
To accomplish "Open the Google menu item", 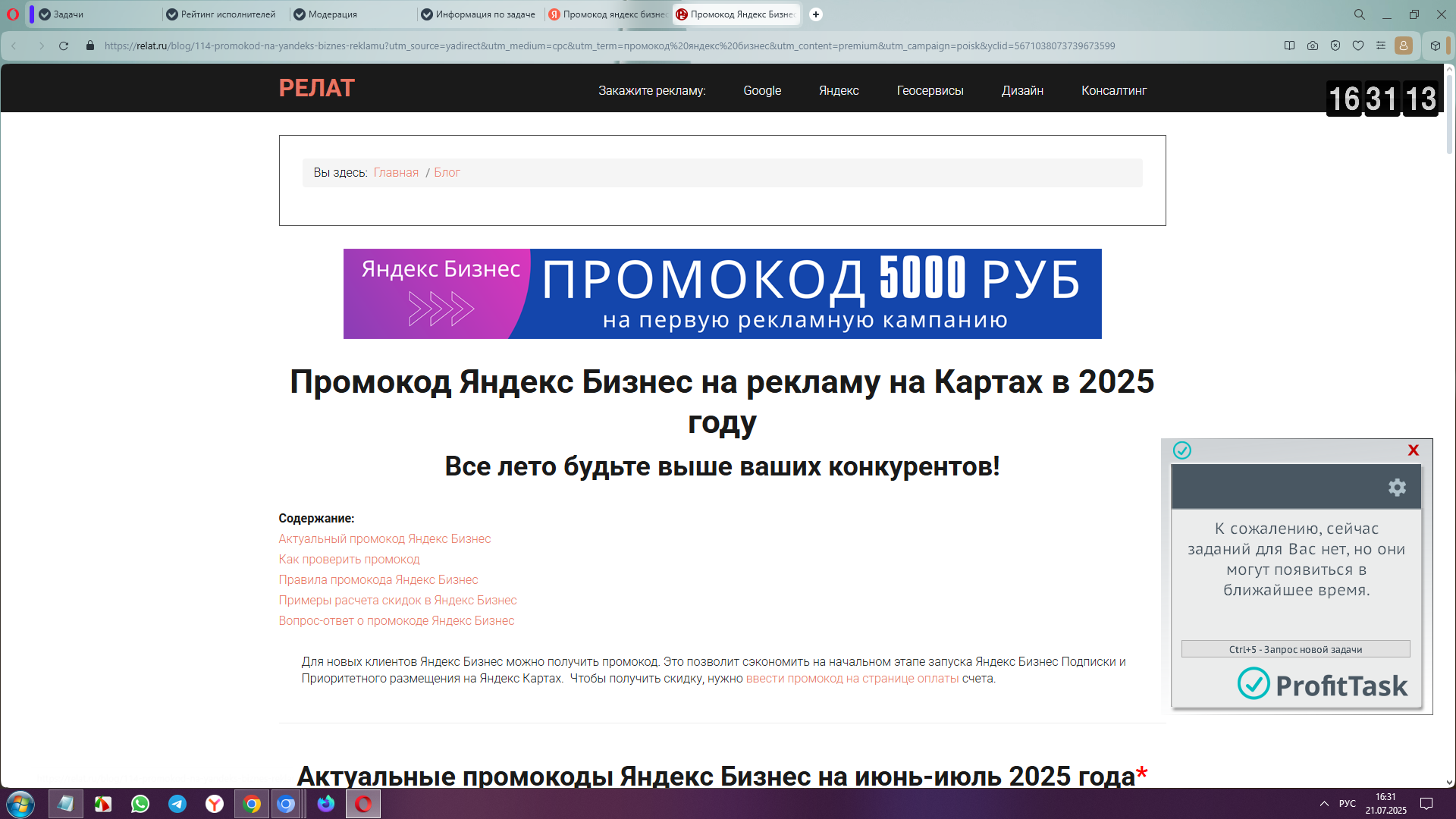I will (x=762, y=90).
